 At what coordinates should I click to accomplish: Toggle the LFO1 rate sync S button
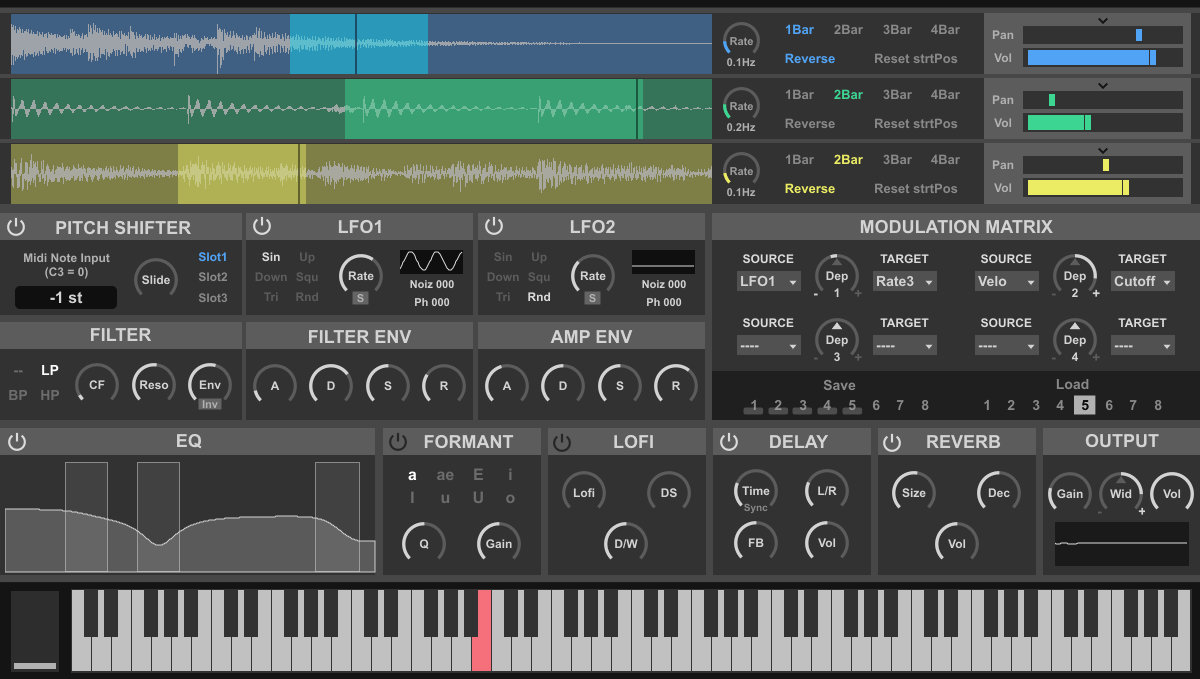pos(360,298)
